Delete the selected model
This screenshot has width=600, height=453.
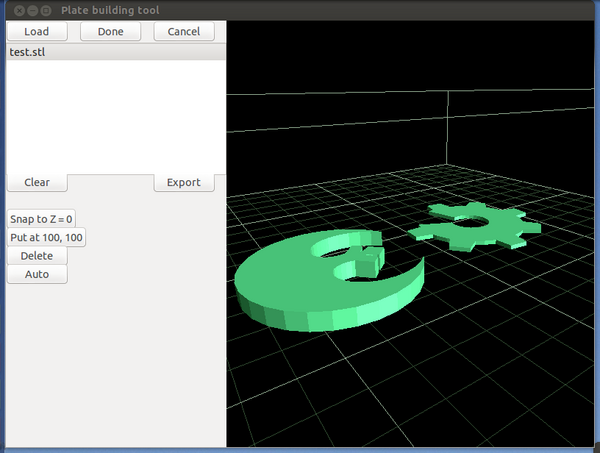37,256
